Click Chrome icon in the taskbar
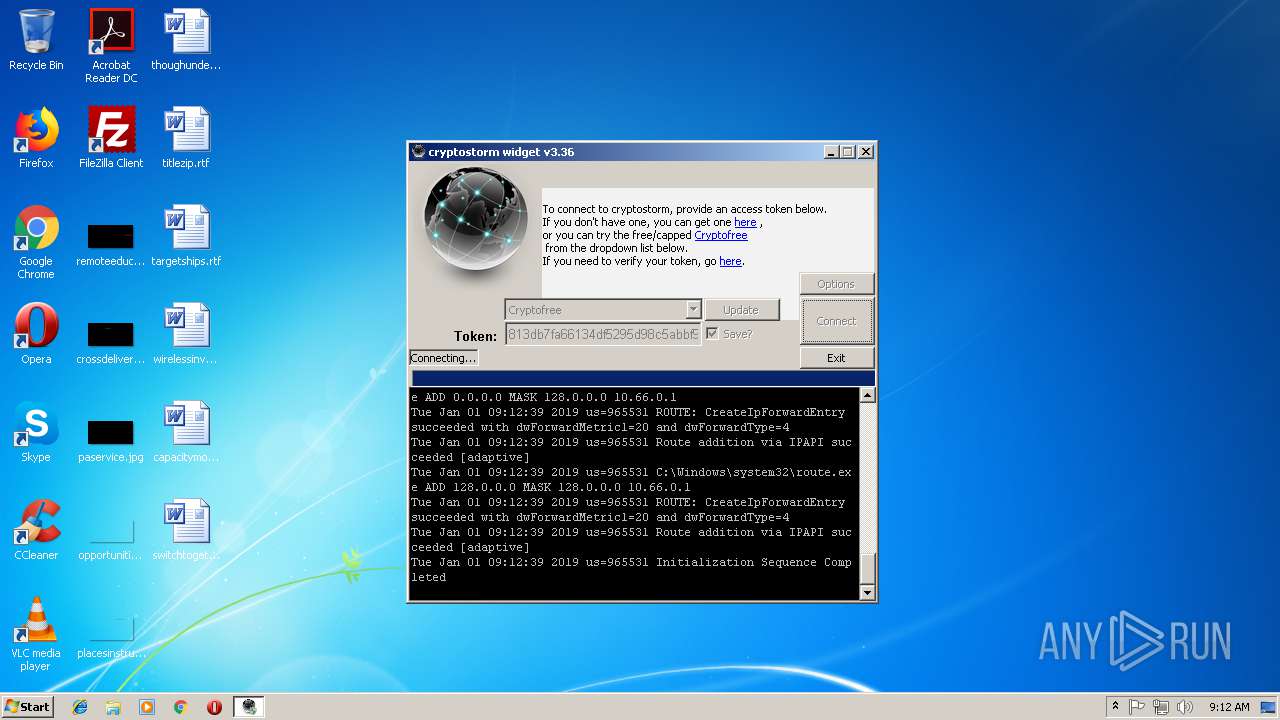 181,707
